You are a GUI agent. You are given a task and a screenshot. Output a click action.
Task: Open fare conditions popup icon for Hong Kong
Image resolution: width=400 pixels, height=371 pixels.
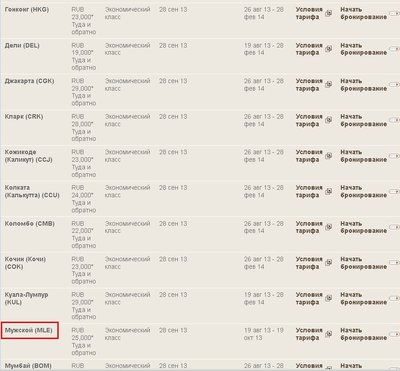pyautogui.click(x=328, y=13)
